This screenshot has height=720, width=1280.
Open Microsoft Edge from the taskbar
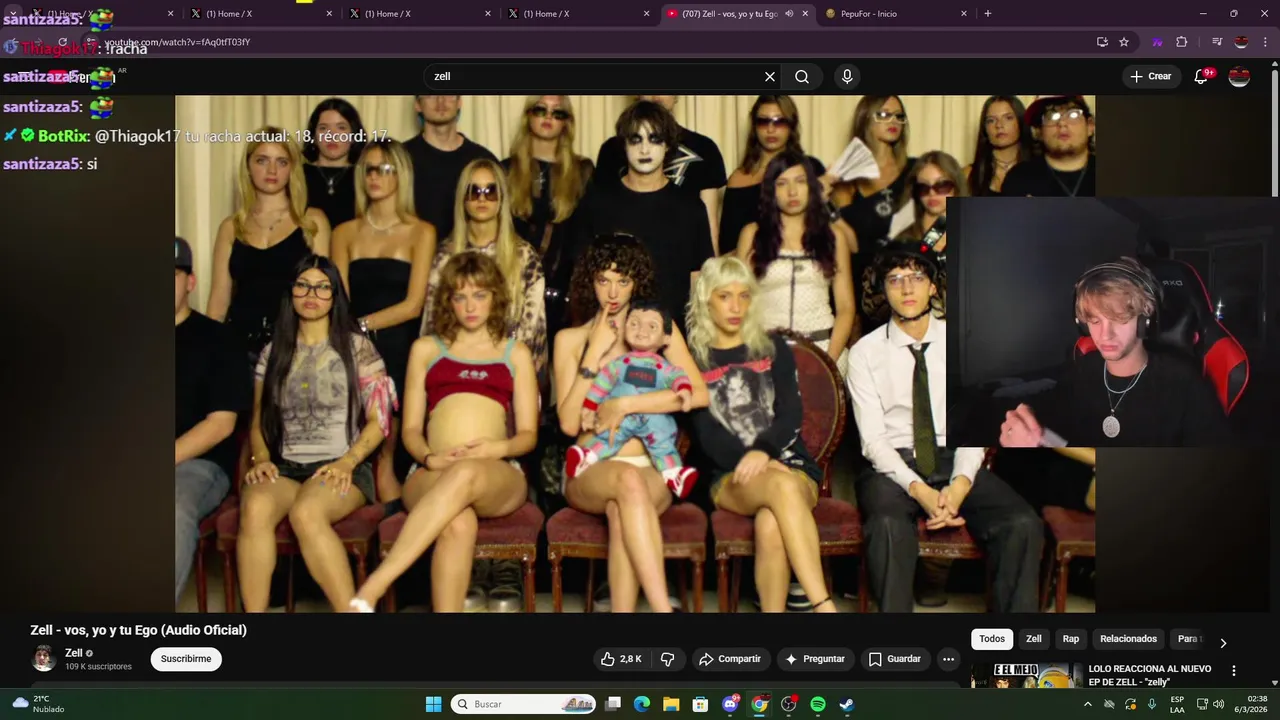642,704
